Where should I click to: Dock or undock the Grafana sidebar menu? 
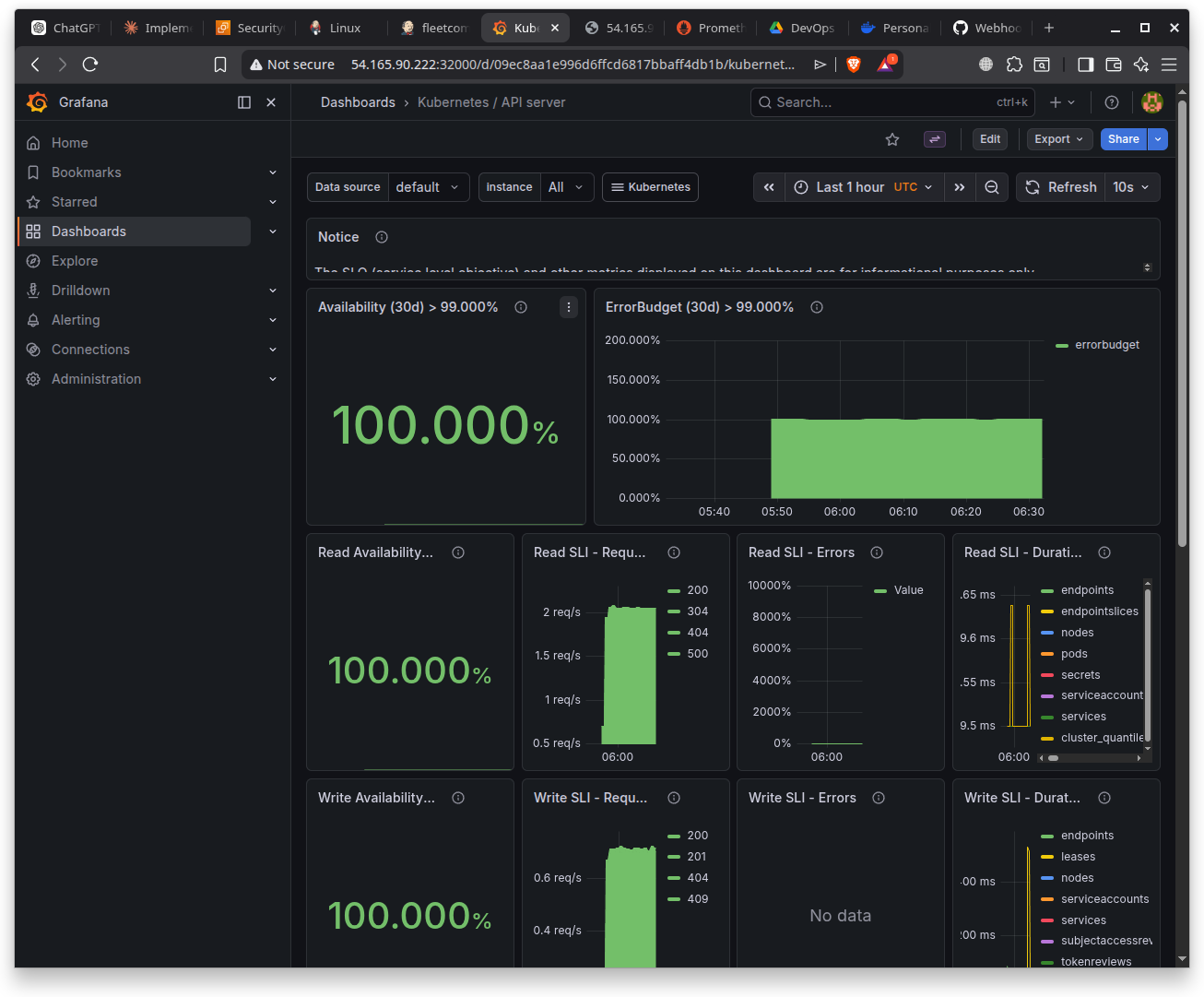(244, 102)
